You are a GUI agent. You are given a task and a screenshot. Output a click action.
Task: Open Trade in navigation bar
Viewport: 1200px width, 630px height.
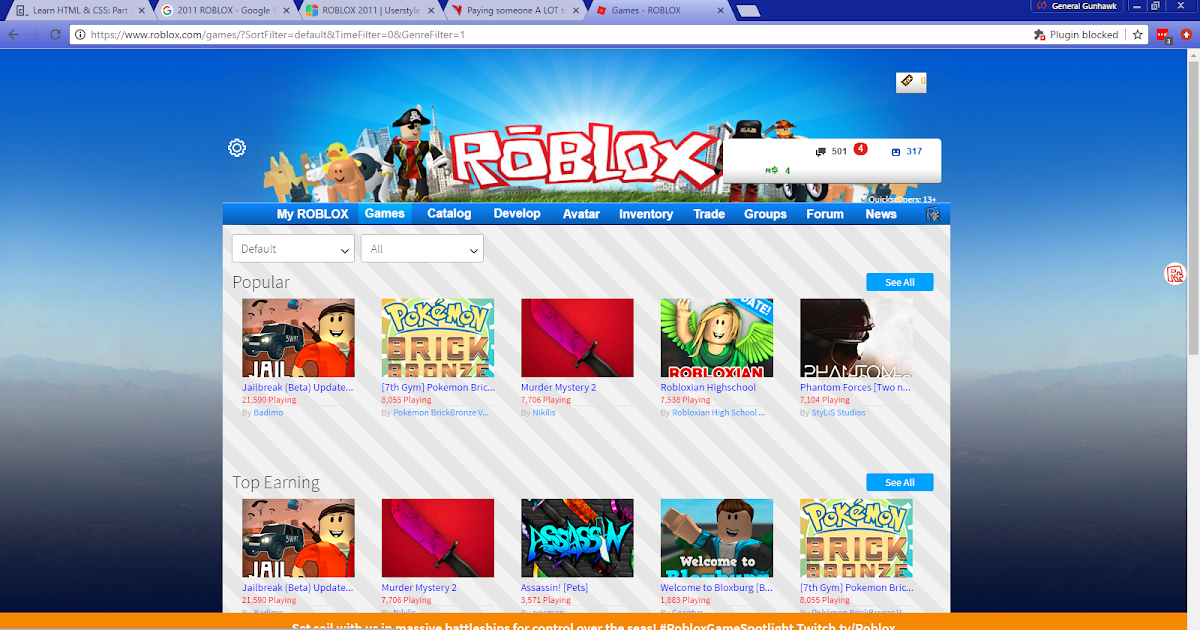coord(709,214)
